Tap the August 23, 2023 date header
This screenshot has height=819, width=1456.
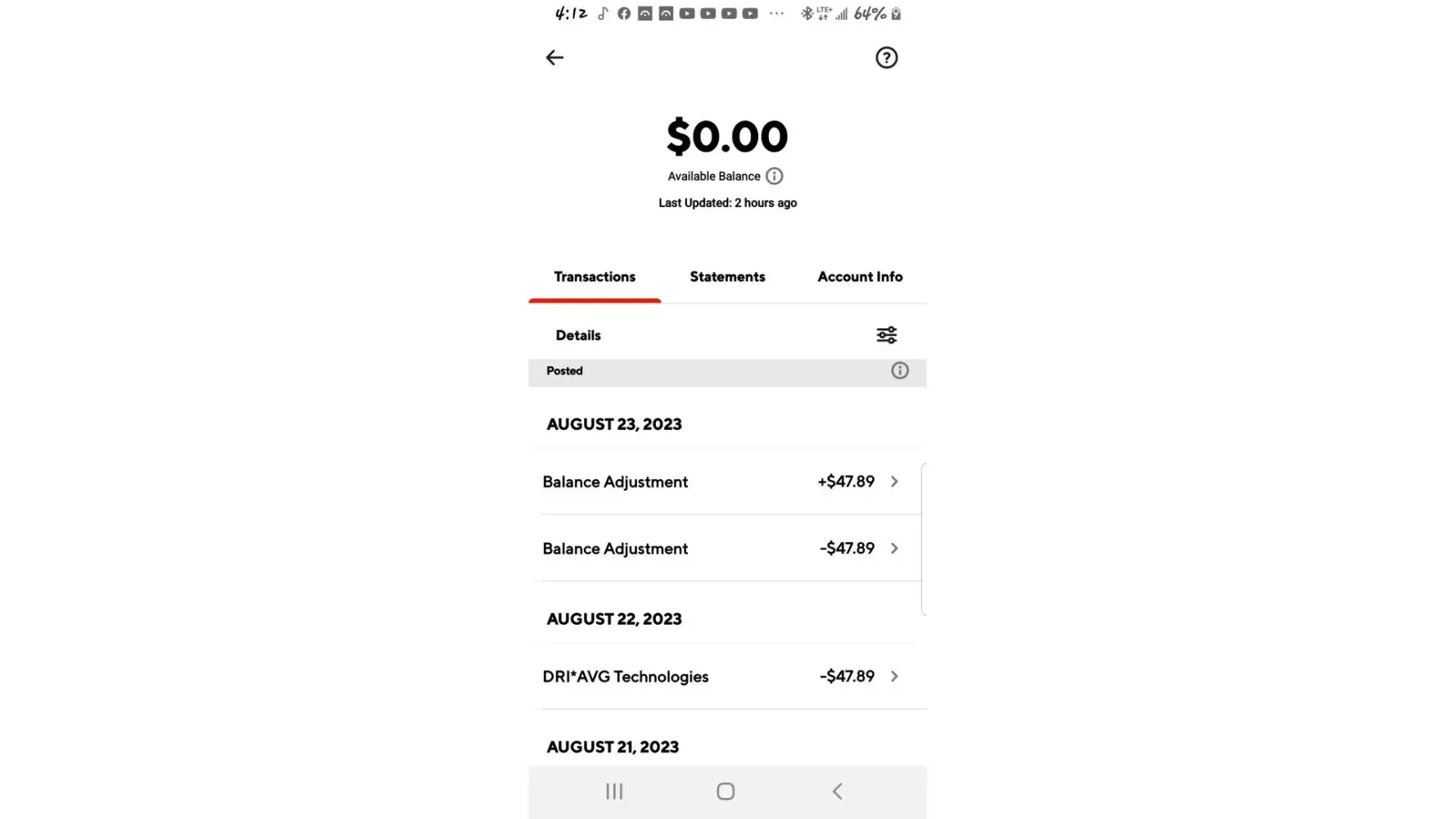click(x=614, y=424)
